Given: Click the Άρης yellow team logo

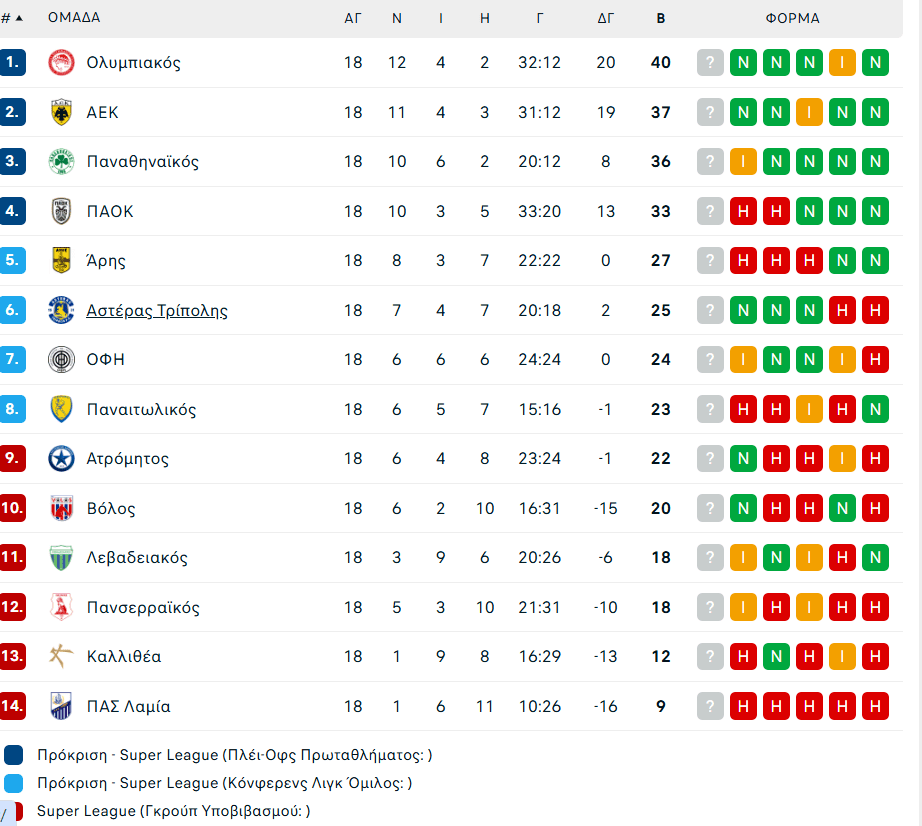Looking at the screenshot, I should tap(61, 261).
